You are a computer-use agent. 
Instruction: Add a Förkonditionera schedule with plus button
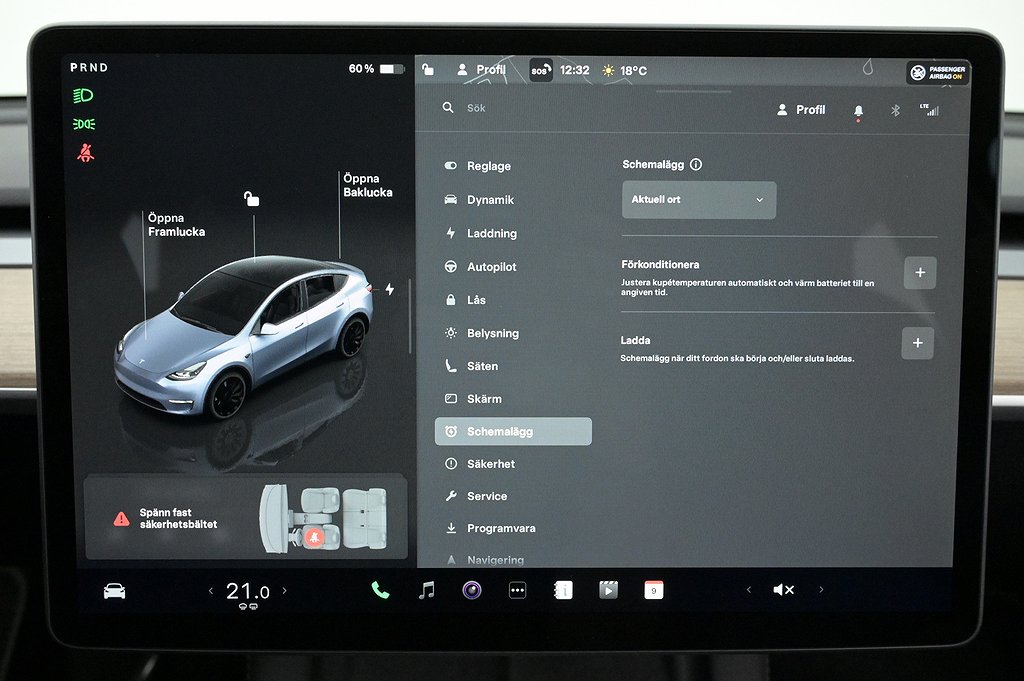pos(920,272)
